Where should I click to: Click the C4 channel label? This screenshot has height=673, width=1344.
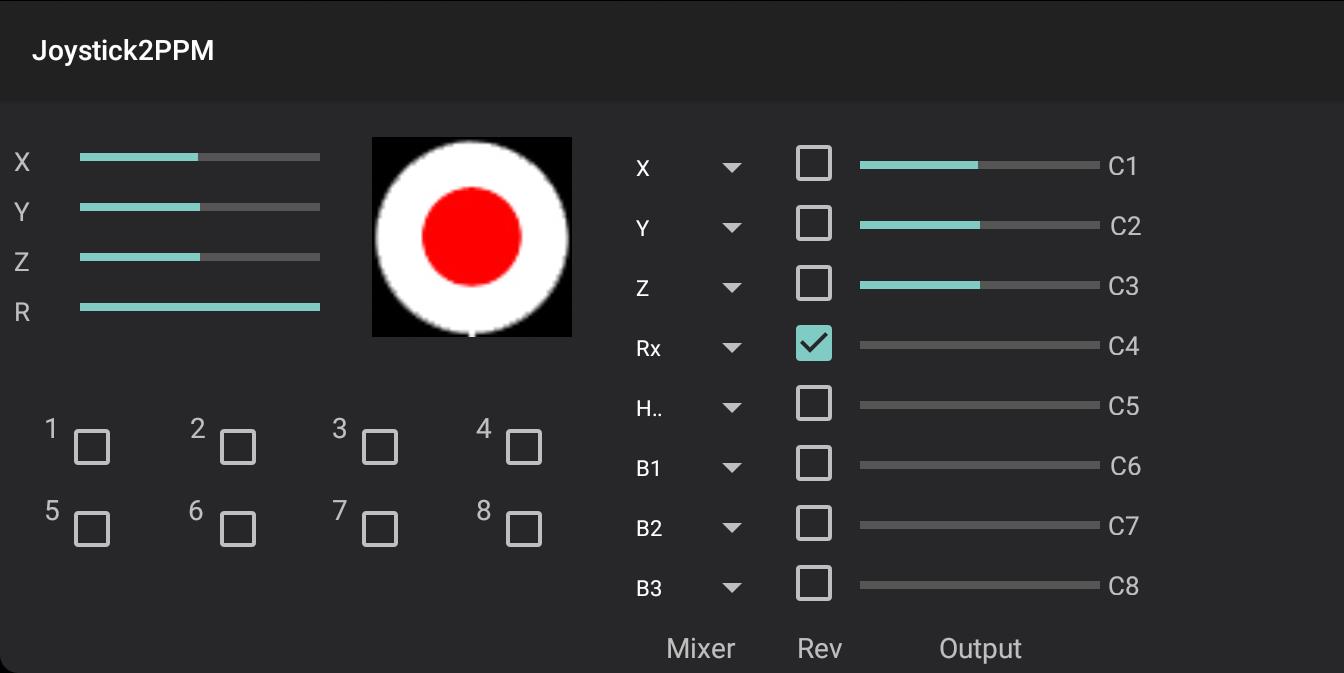[x=1124, y=346]
